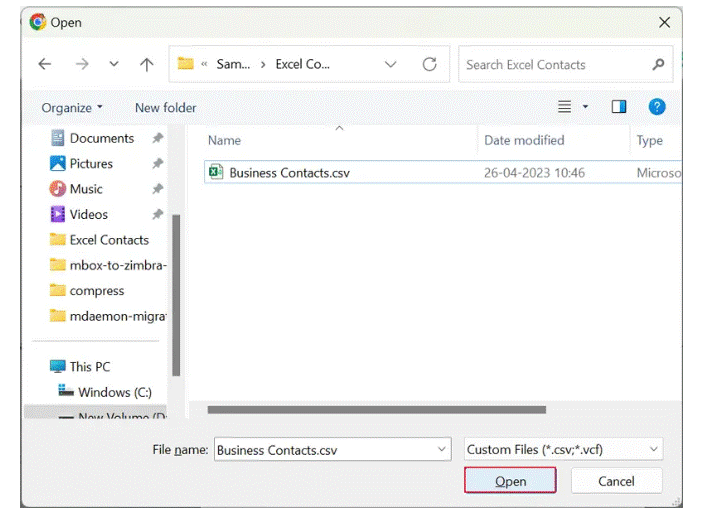Sort by Type column header
The height and width of the screenshot is (517, 702).
click(x=649, y=141)
